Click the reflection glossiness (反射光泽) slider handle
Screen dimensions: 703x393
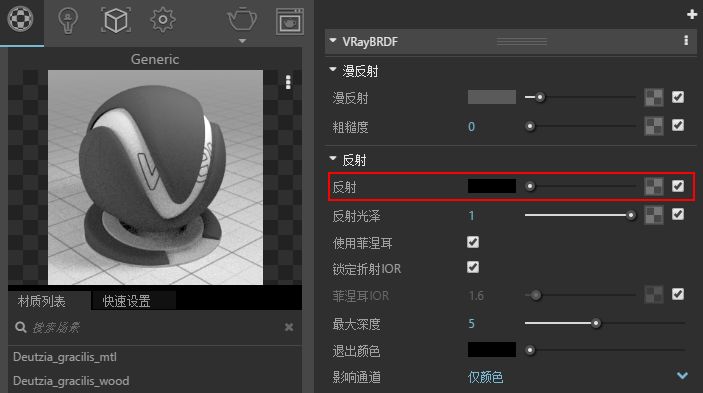[631, 215]
